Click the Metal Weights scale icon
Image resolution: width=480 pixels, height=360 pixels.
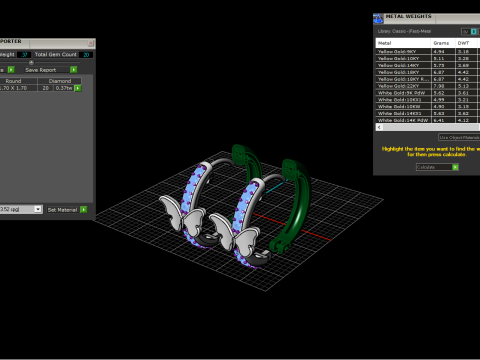click(x=378, y=19)
